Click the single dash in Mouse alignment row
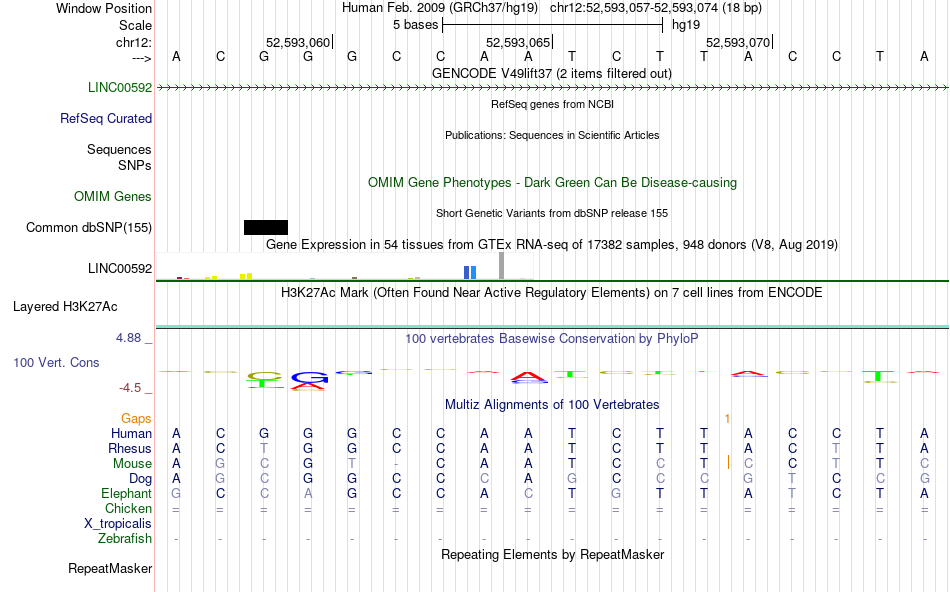950x592 pixels. click(x=396, y=464)
